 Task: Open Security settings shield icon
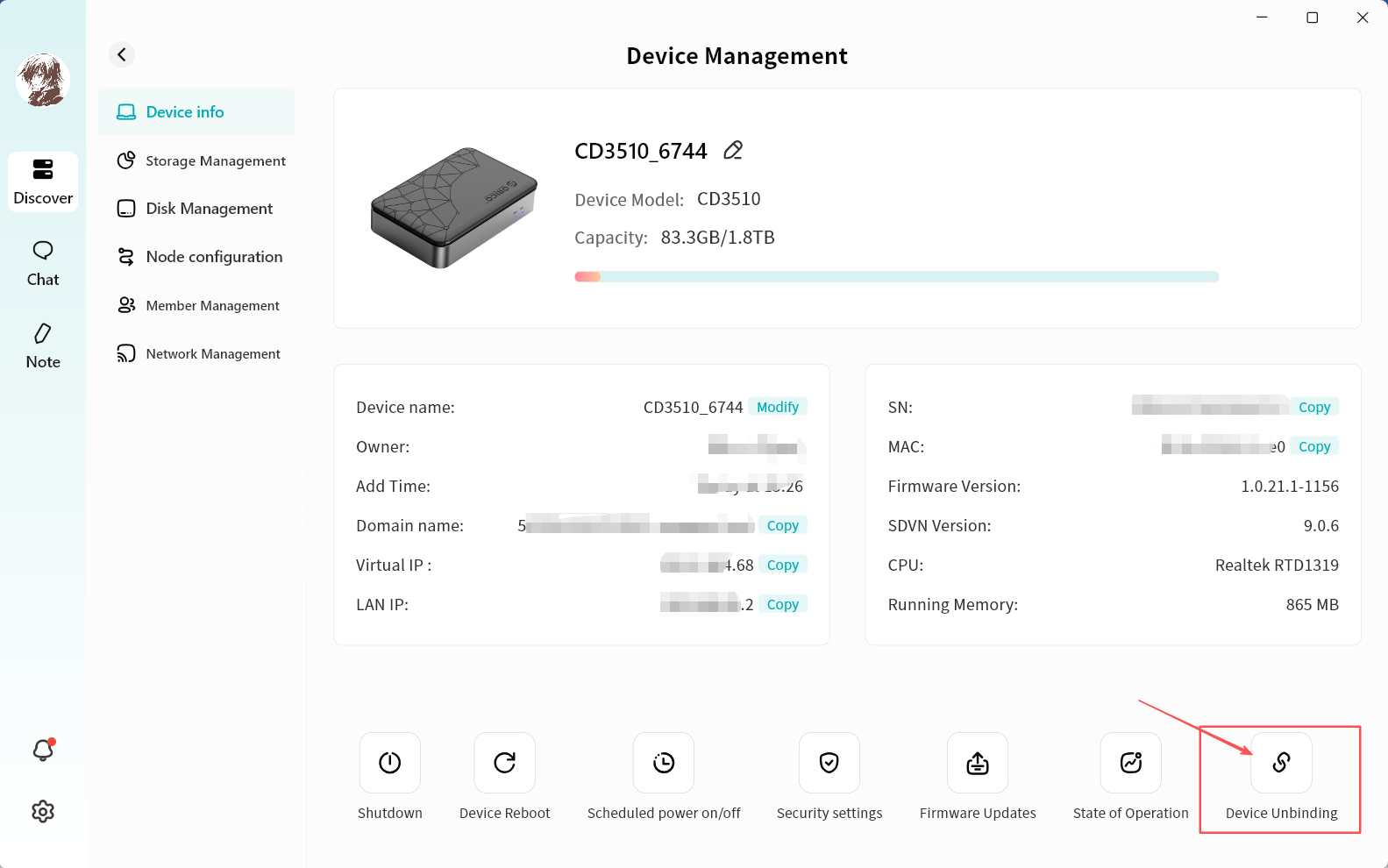pos(829,763)
